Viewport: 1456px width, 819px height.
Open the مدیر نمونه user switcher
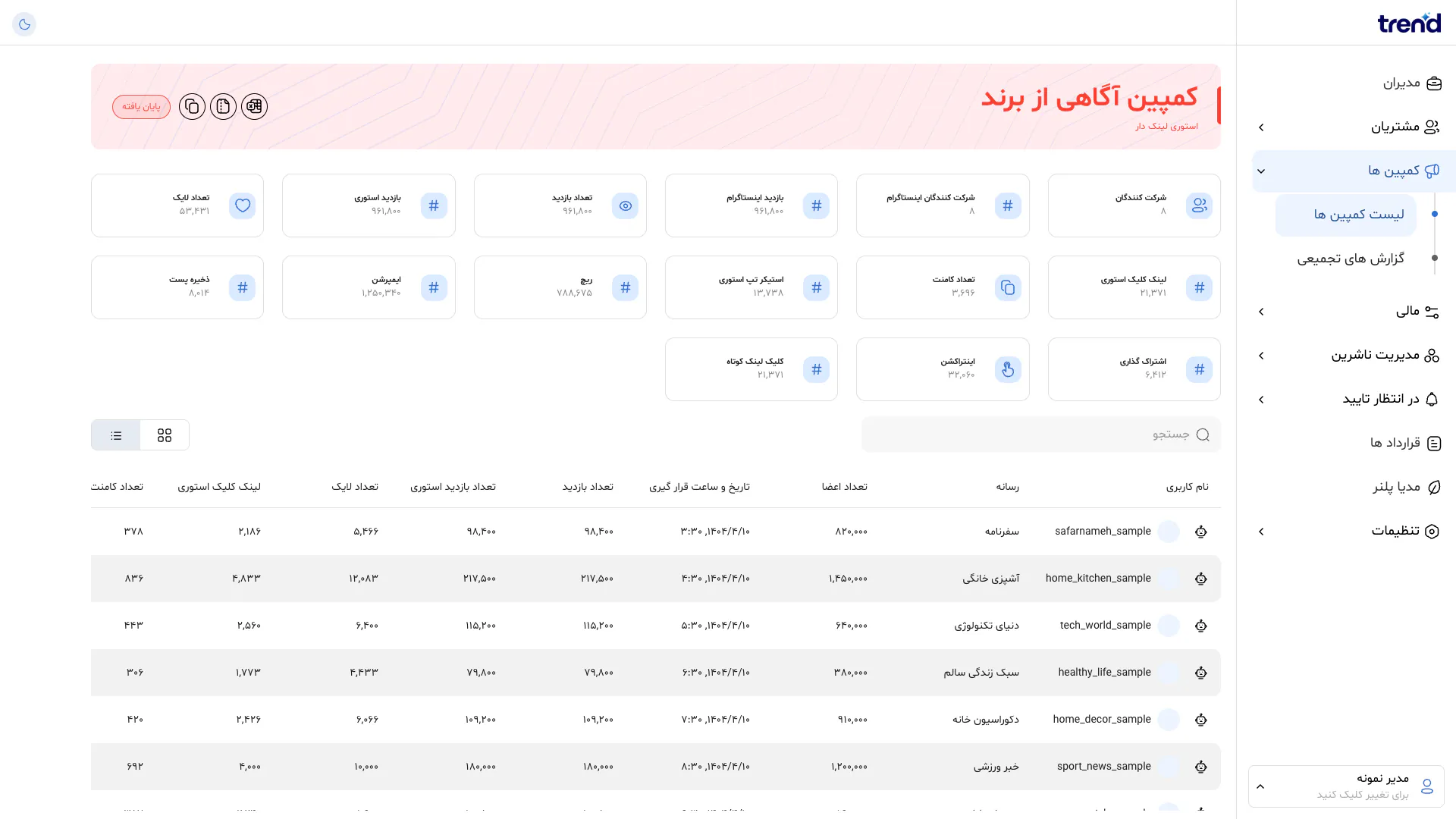coord(1346,786)
